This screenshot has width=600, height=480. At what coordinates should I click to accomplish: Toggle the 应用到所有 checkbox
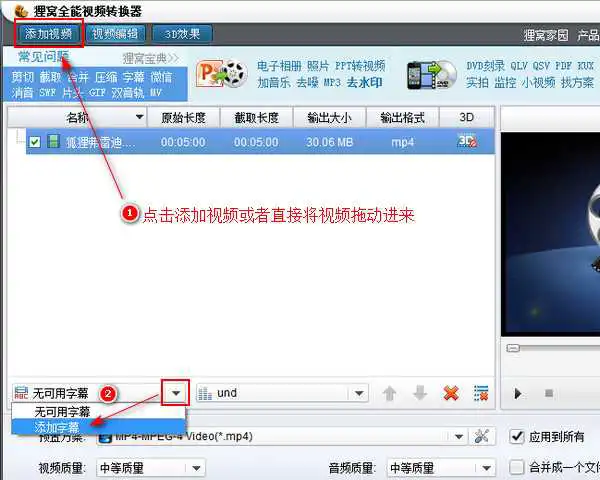pyautogui.click(x=517, y=436)
